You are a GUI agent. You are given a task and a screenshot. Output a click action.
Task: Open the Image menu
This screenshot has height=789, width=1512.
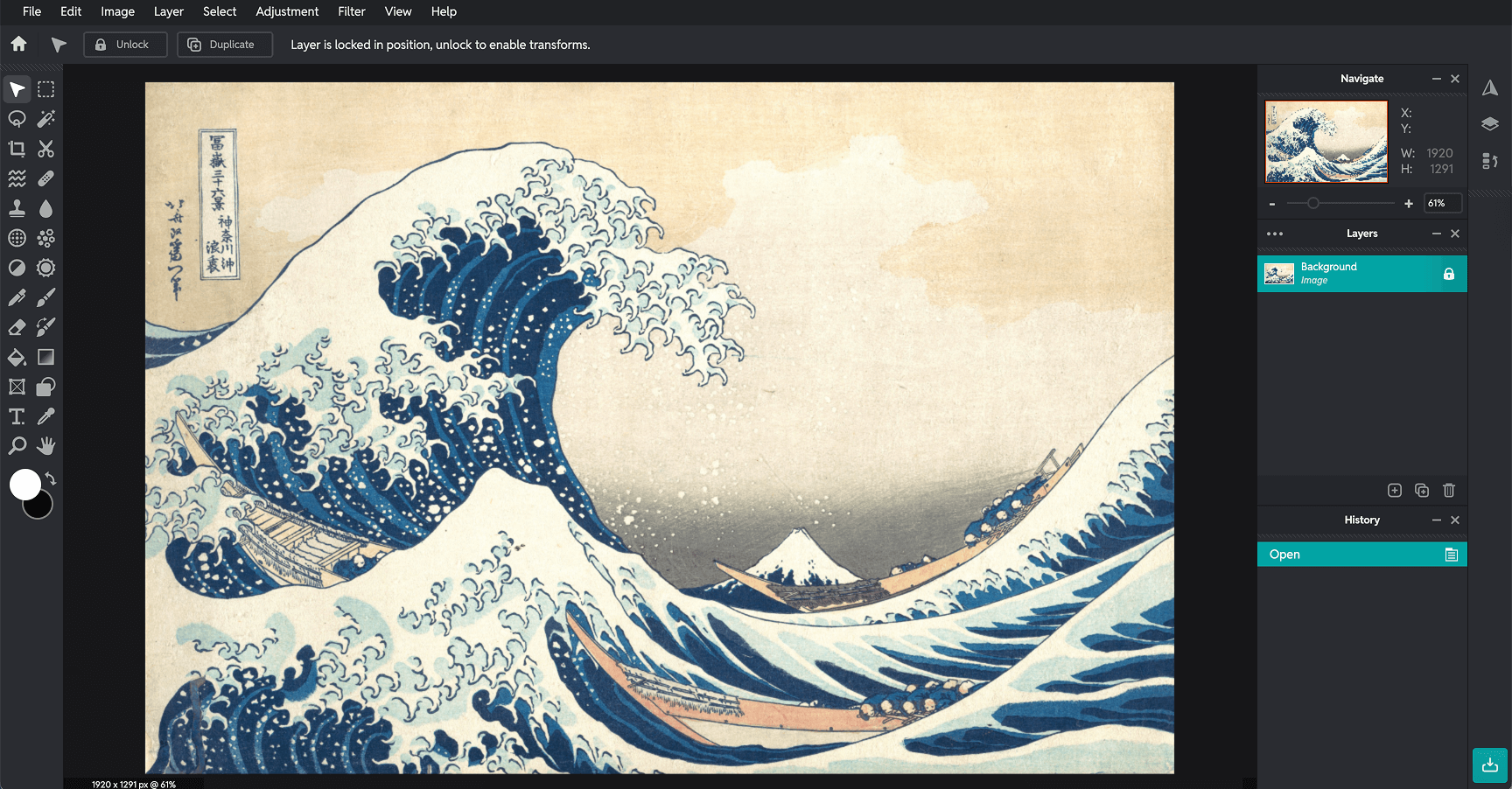(117, 11)
